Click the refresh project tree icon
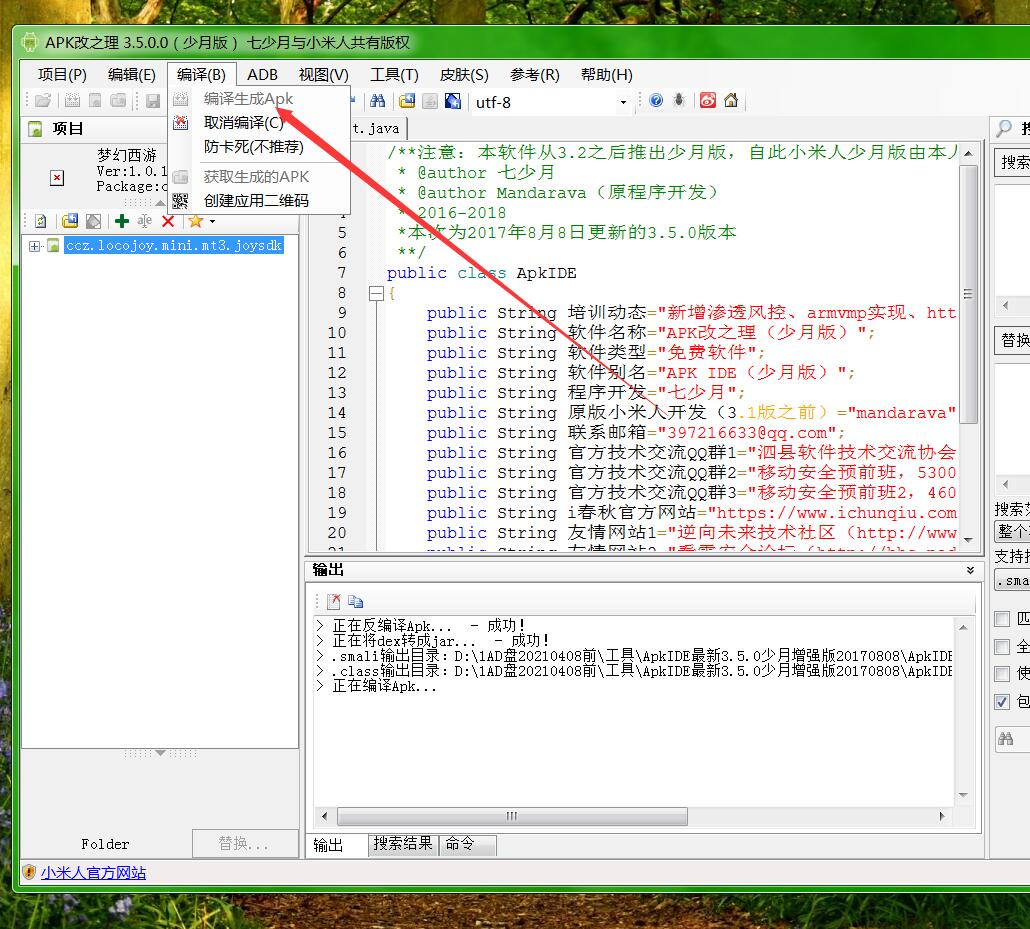Viewport: 1030px width, 929px height. [41, 221]
